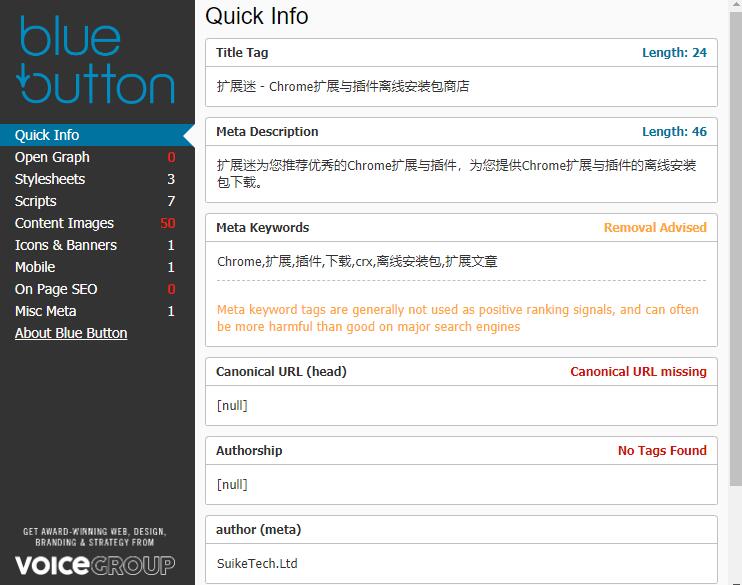
Task: Click the Scripts count 7
Action: [171, 201]
